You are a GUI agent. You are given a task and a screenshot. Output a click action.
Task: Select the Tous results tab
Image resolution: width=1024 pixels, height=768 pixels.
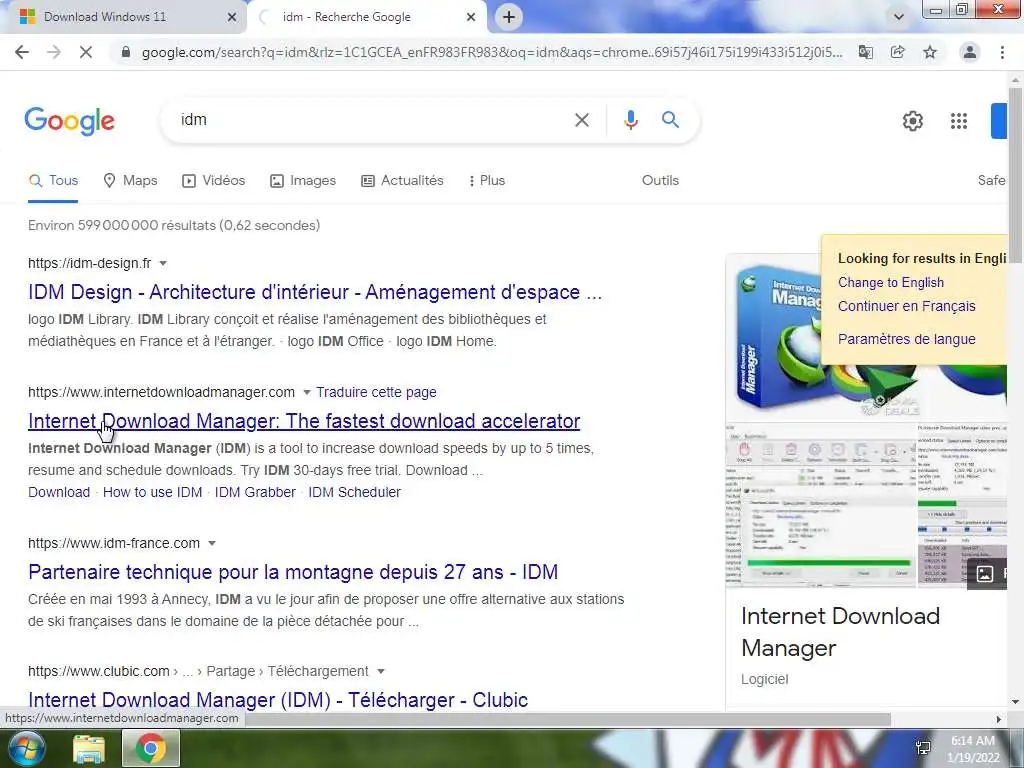(x=54, y=181)
